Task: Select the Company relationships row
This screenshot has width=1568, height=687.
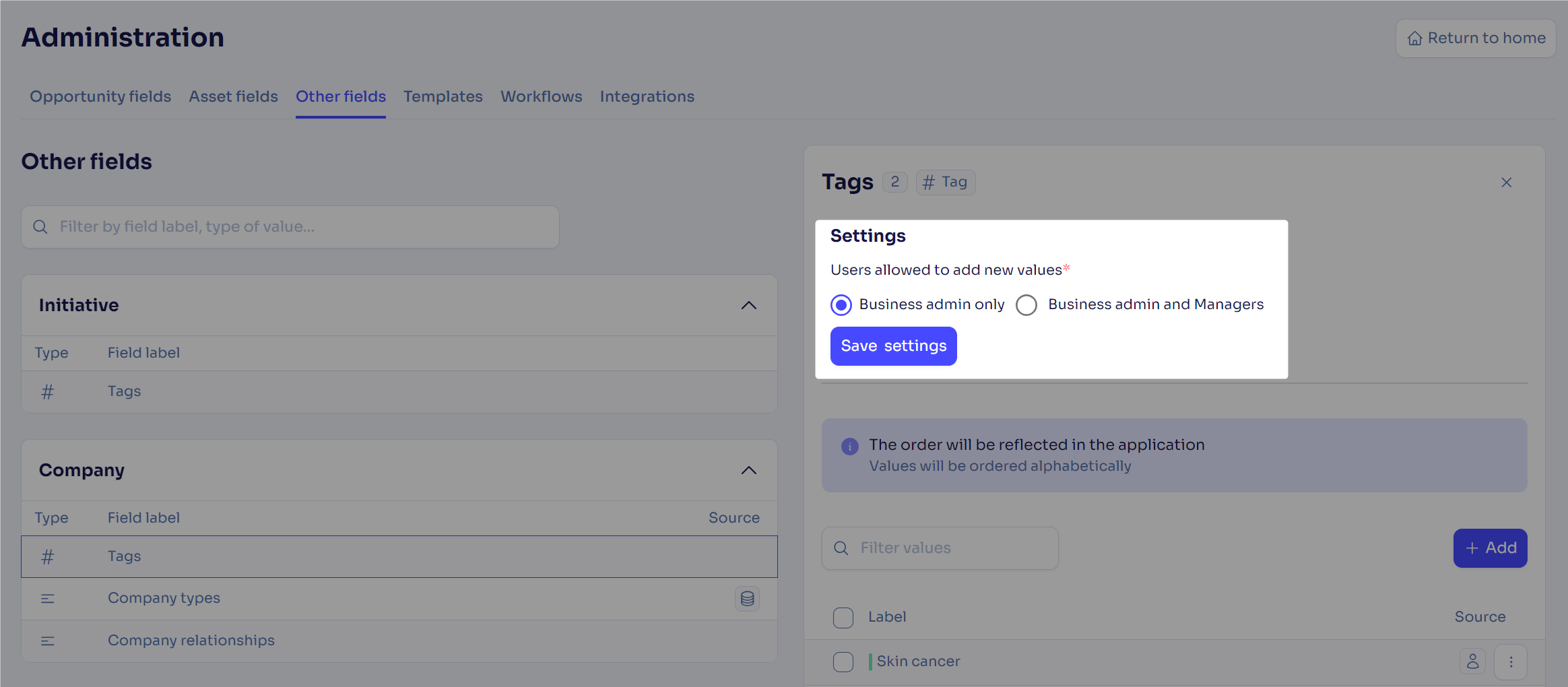Action: tap(399, 641)
